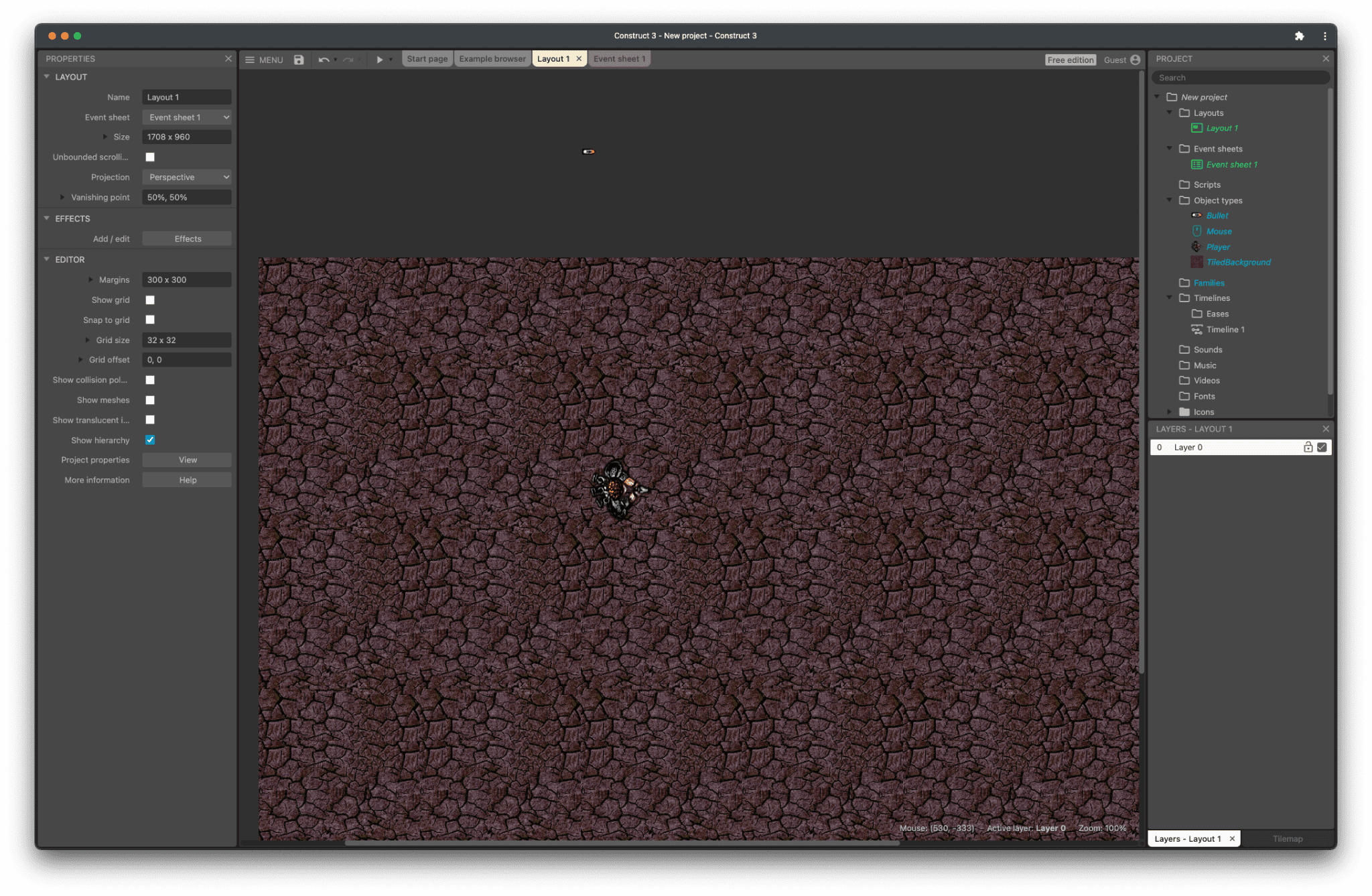Click the Layer 0 lock icon
Image resolution: width=1372 pixels, height=896 pixels.
pyautogui.click(x=1307, y=447)
